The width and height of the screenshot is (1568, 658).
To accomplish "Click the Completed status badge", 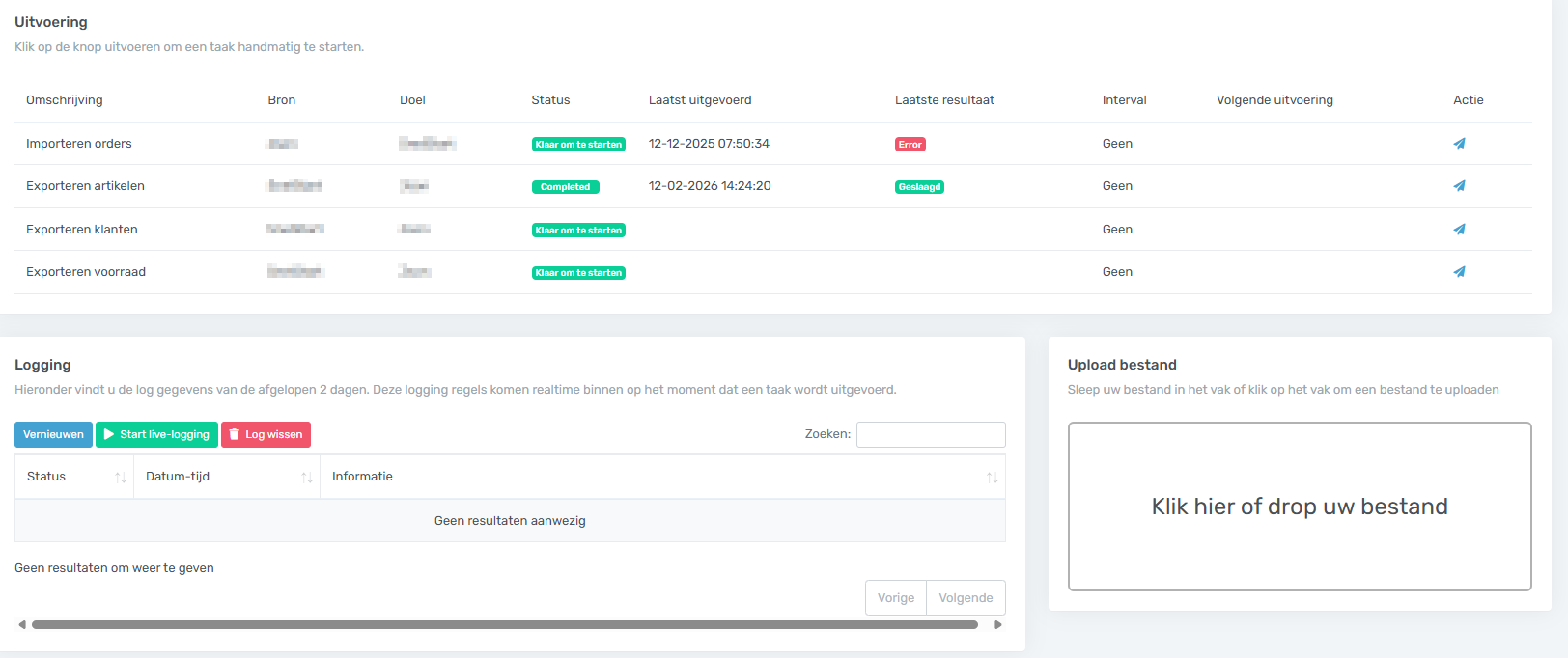I will point(565,187).
